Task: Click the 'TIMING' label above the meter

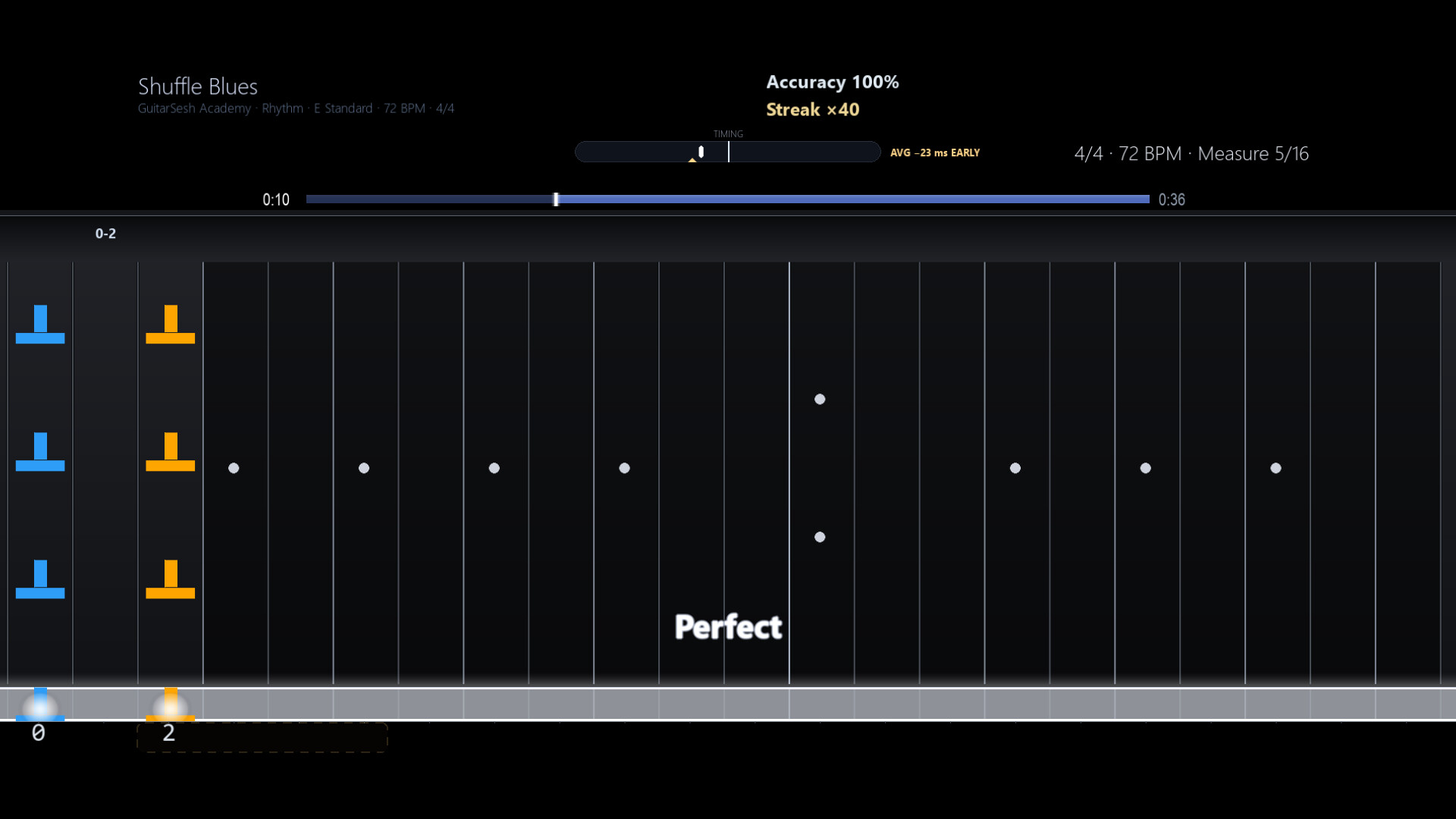Action: 728,134
